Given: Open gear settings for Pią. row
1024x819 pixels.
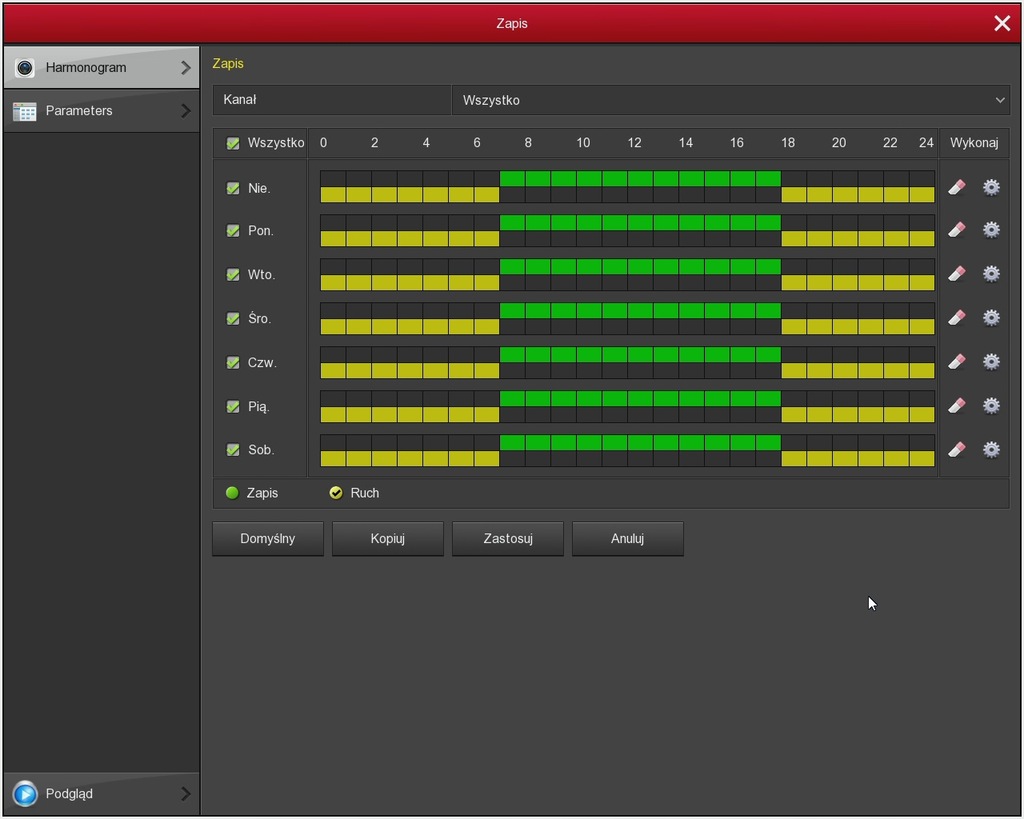Looking at the screenshot, I should 991,406.
